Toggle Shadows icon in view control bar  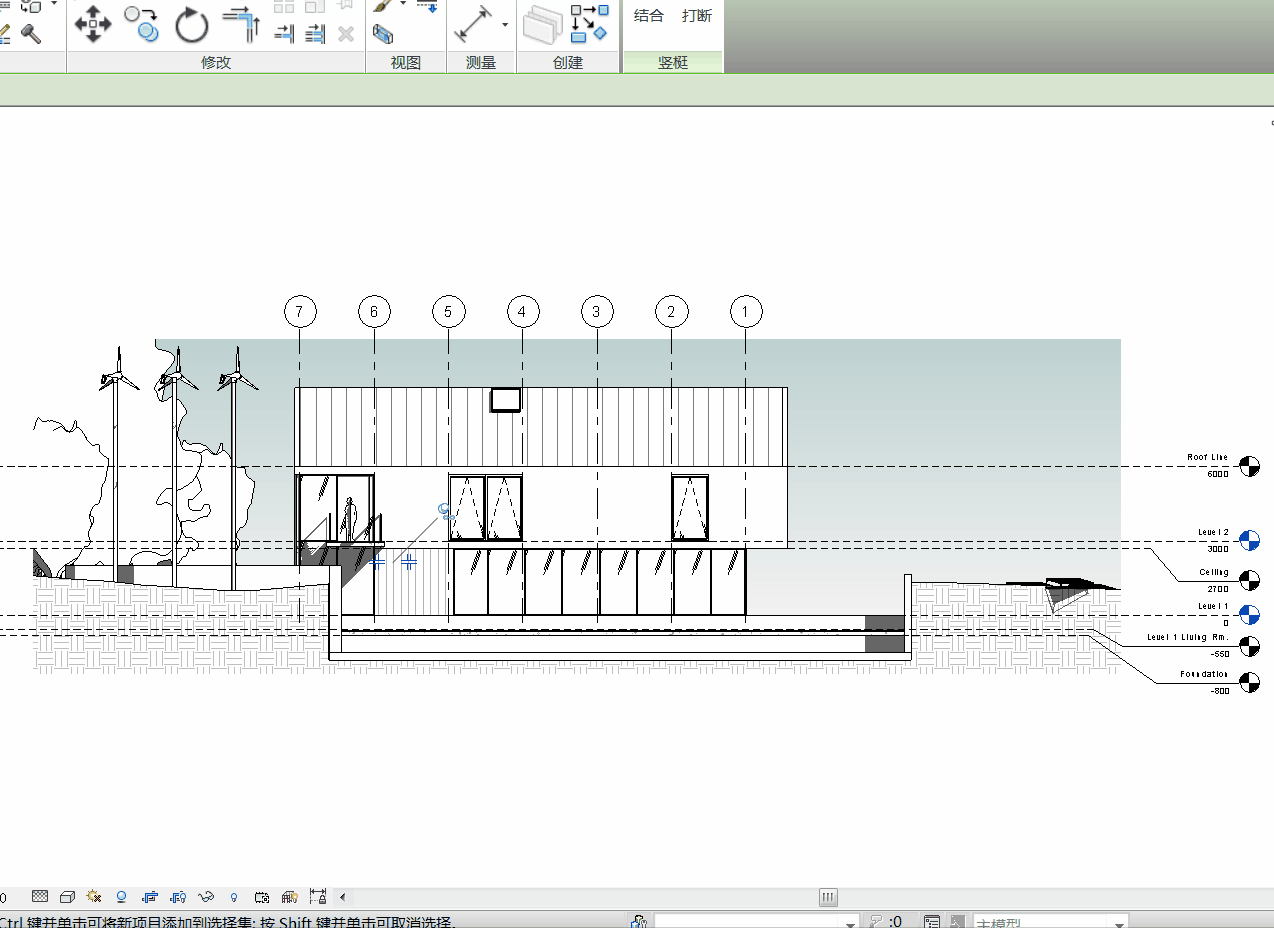click(121, 897)
